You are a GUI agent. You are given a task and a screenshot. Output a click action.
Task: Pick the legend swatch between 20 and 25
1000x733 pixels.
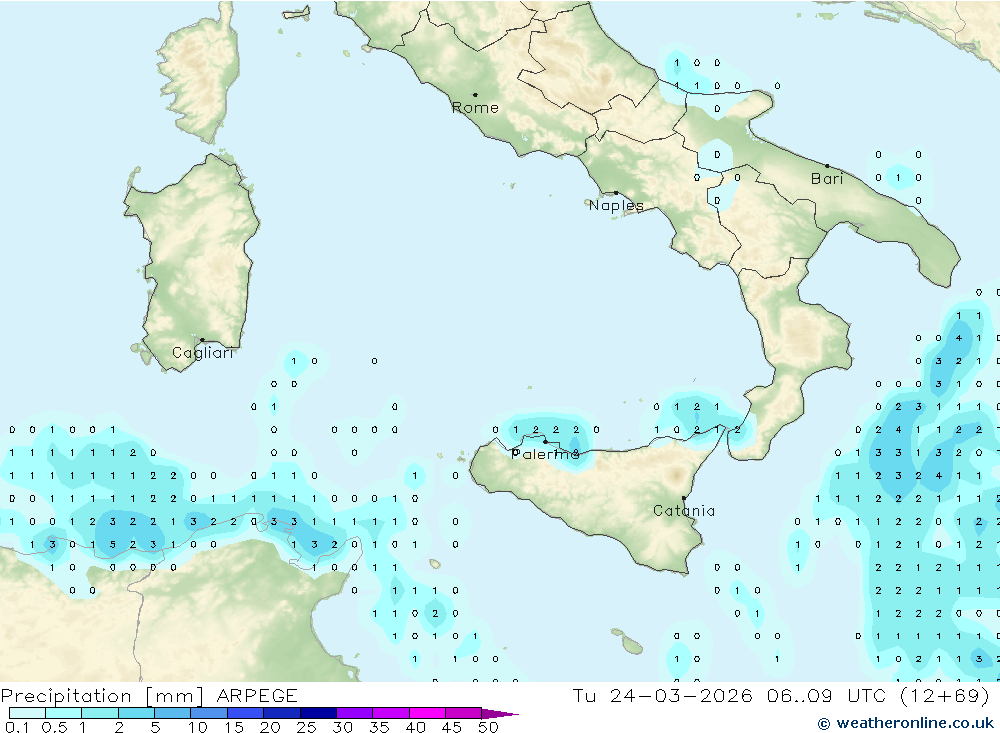click(x=282, y=713)
